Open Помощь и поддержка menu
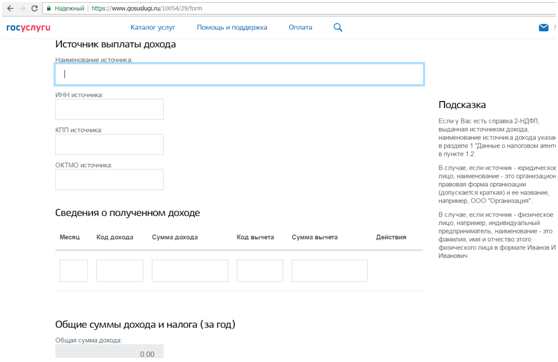This screenshot has height=362, width=558. pyautogui.click(x=232, y=27)
